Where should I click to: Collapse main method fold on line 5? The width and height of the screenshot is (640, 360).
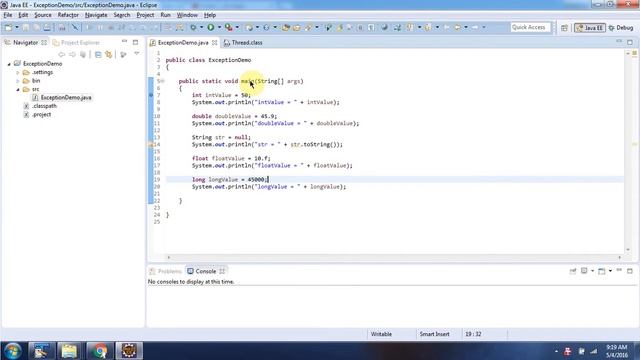point(162,81)
